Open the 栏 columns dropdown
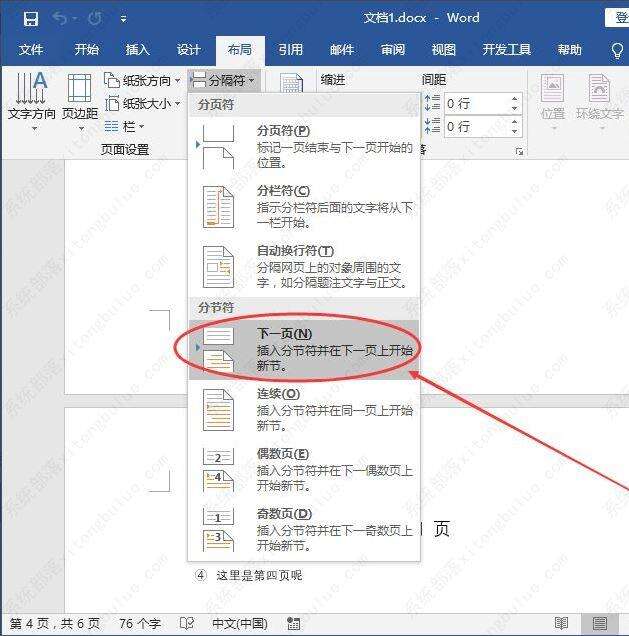Image resolution: width=629 pixels, height=636 pixels. [124, 127]
